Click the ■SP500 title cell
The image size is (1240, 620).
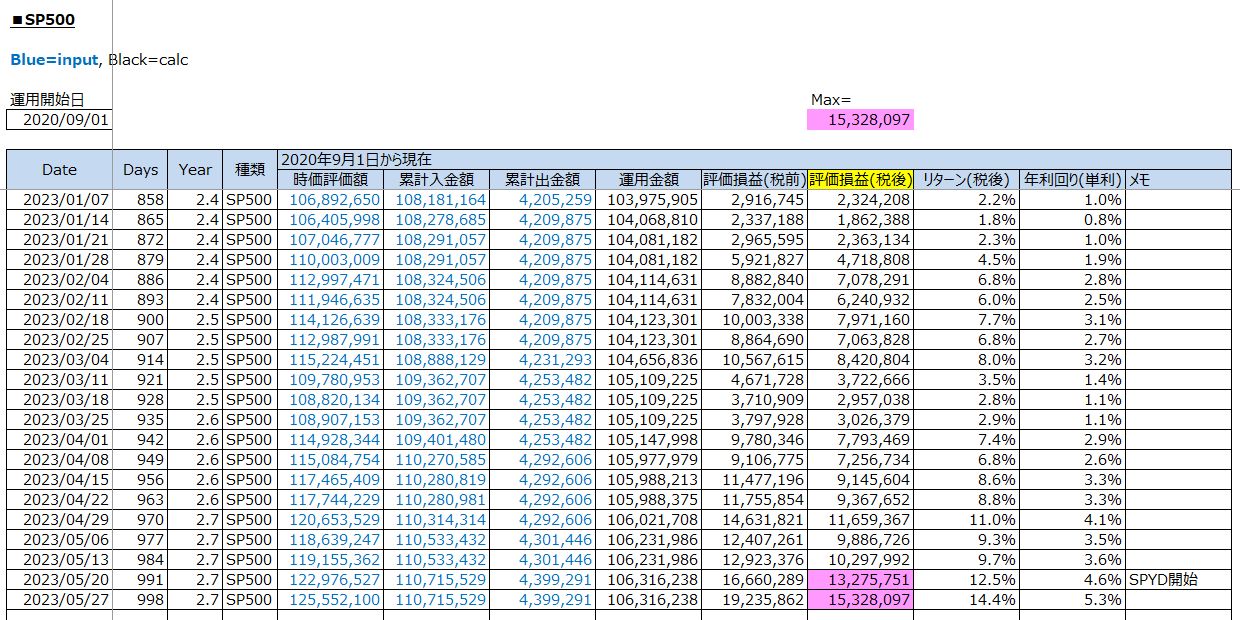[43, 20]
